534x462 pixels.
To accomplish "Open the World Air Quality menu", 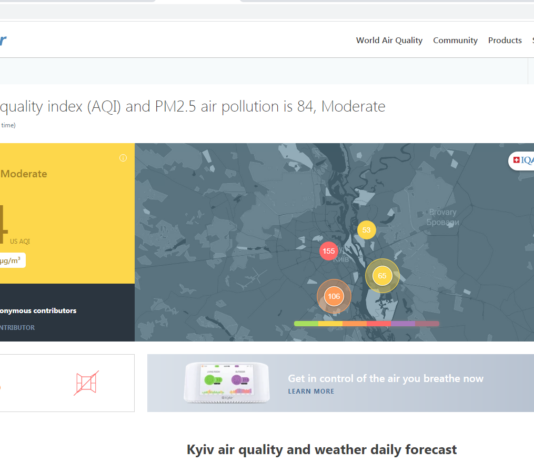I will point(389,40).
